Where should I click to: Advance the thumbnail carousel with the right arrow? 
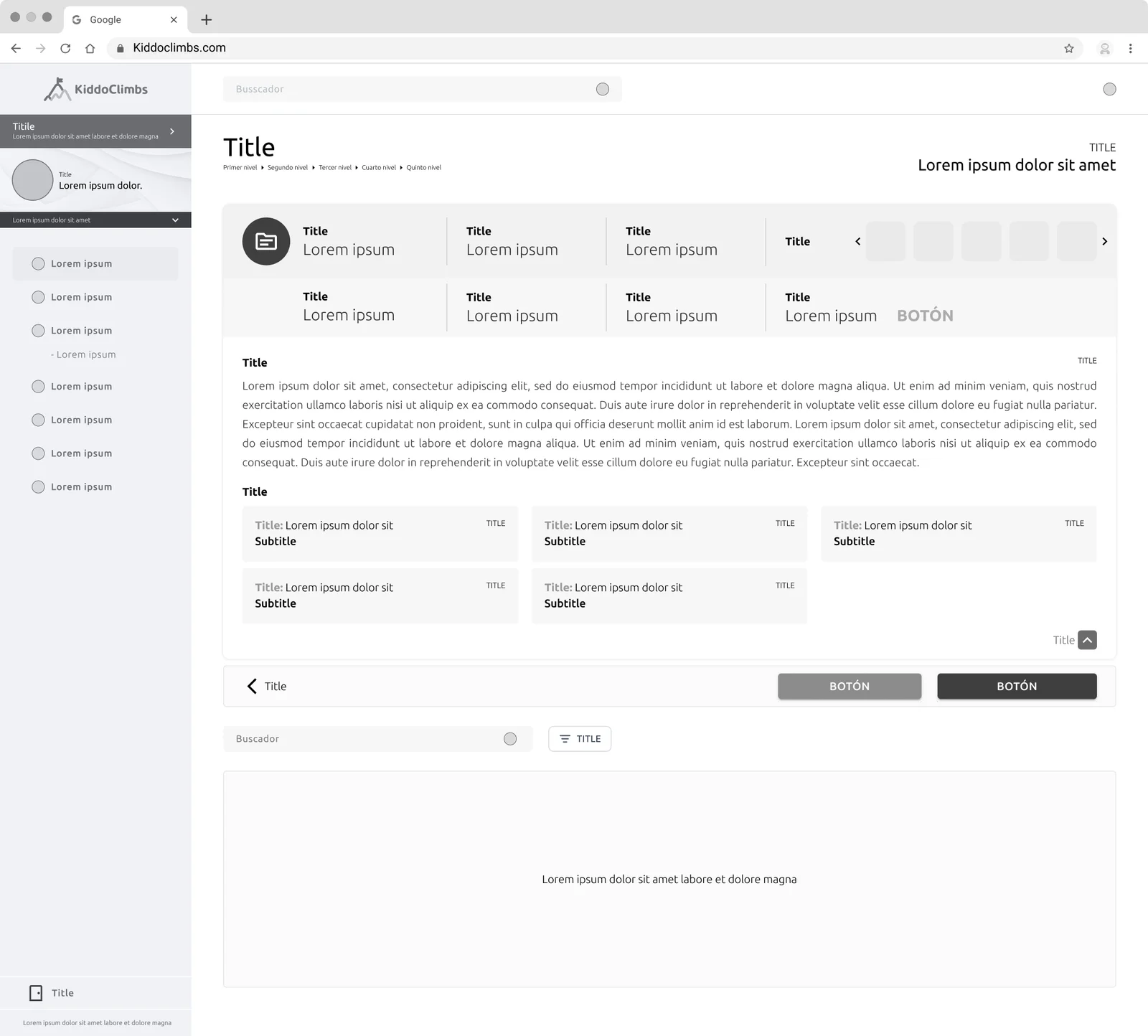point(1104,241)
